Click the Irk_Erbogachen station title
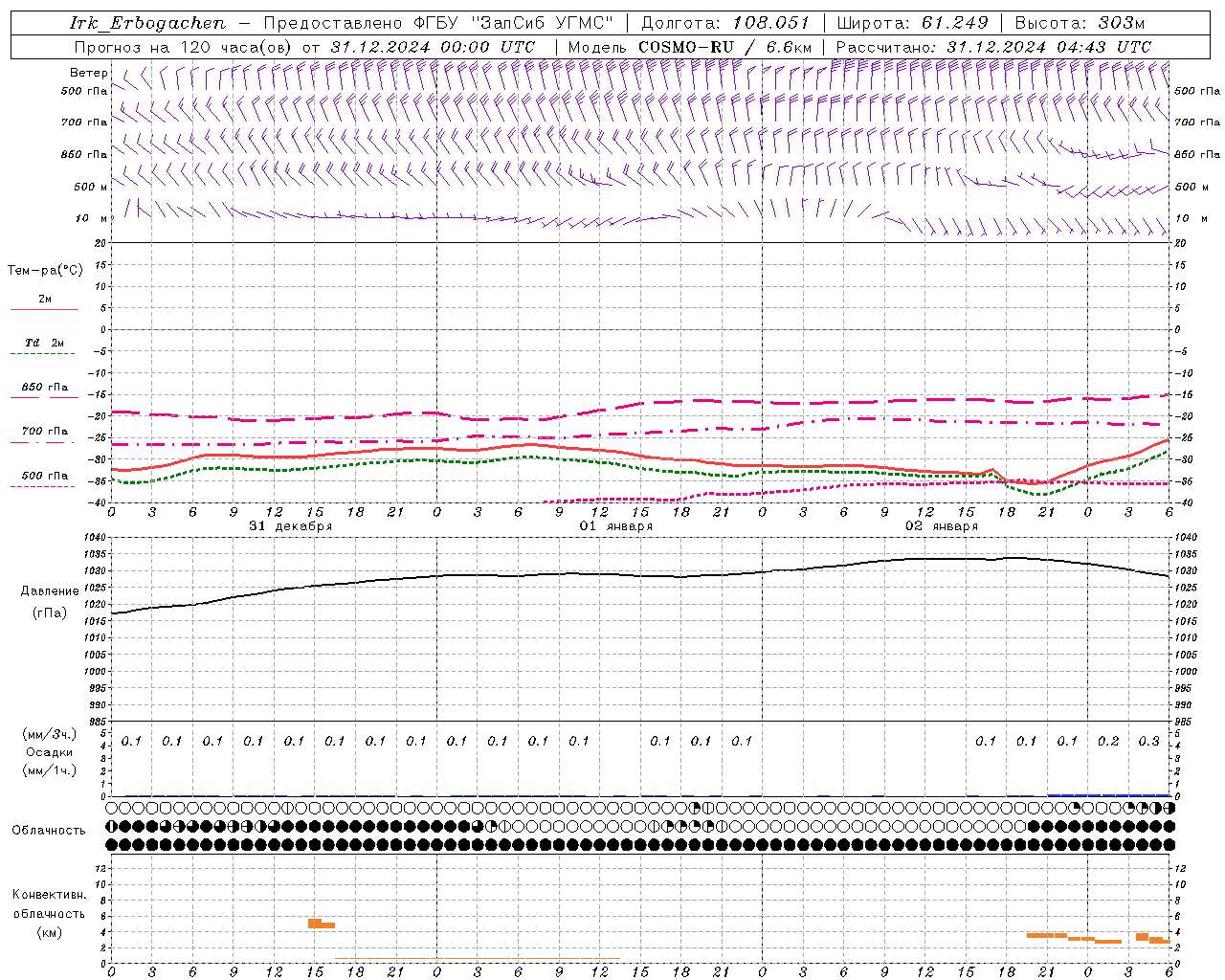The image size is (1225, 980). [147, 23]
